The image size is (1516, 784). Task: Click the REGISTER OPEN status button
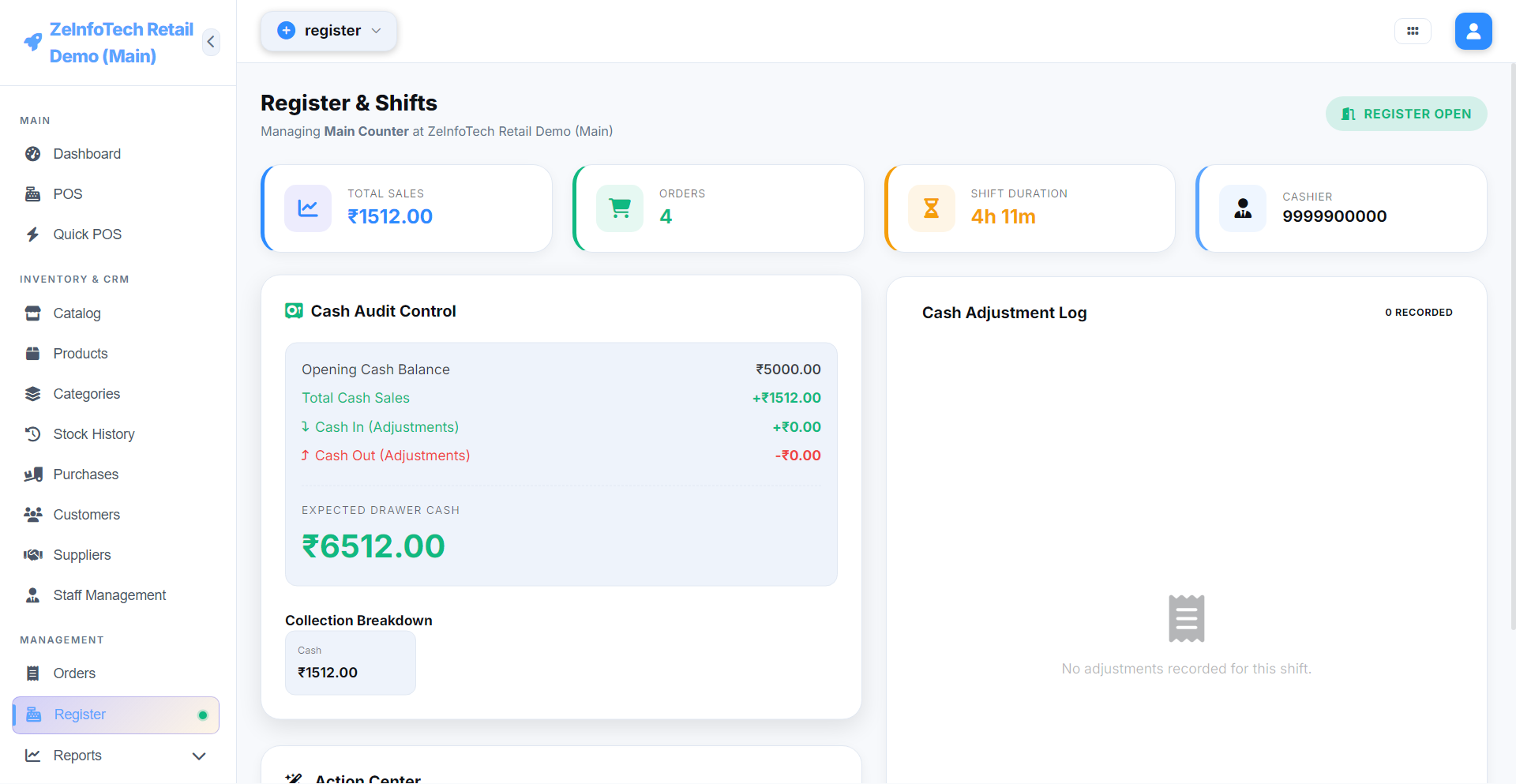point(1406,114)
